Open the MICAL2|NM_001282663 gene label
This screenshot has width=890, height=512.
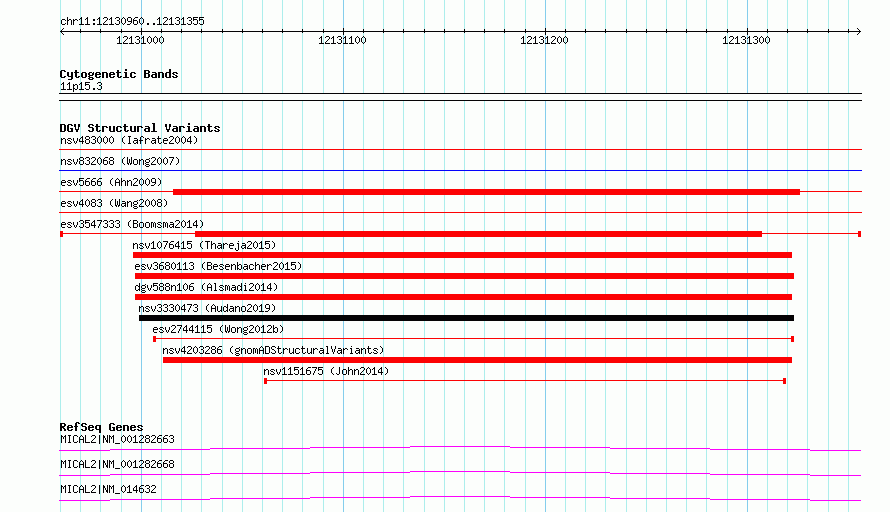117,439
